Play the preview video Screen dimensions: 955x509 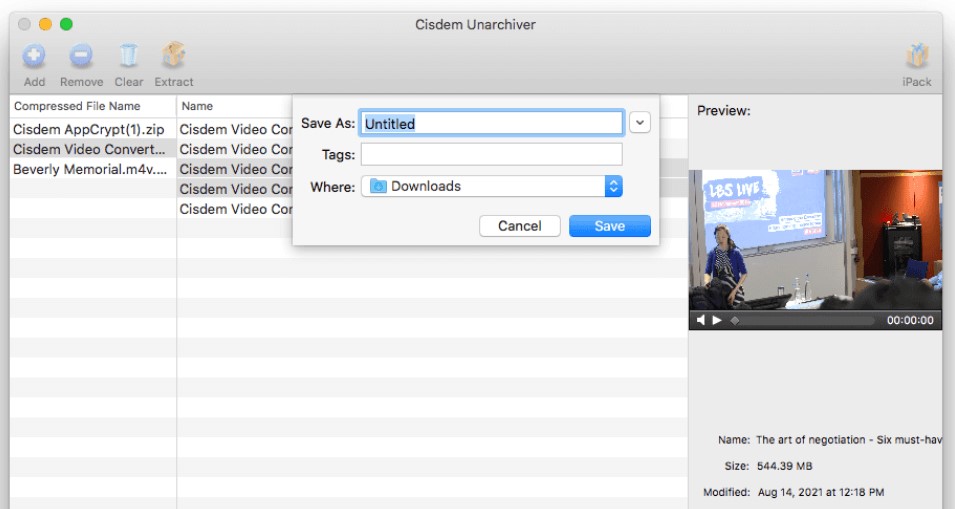717,320
